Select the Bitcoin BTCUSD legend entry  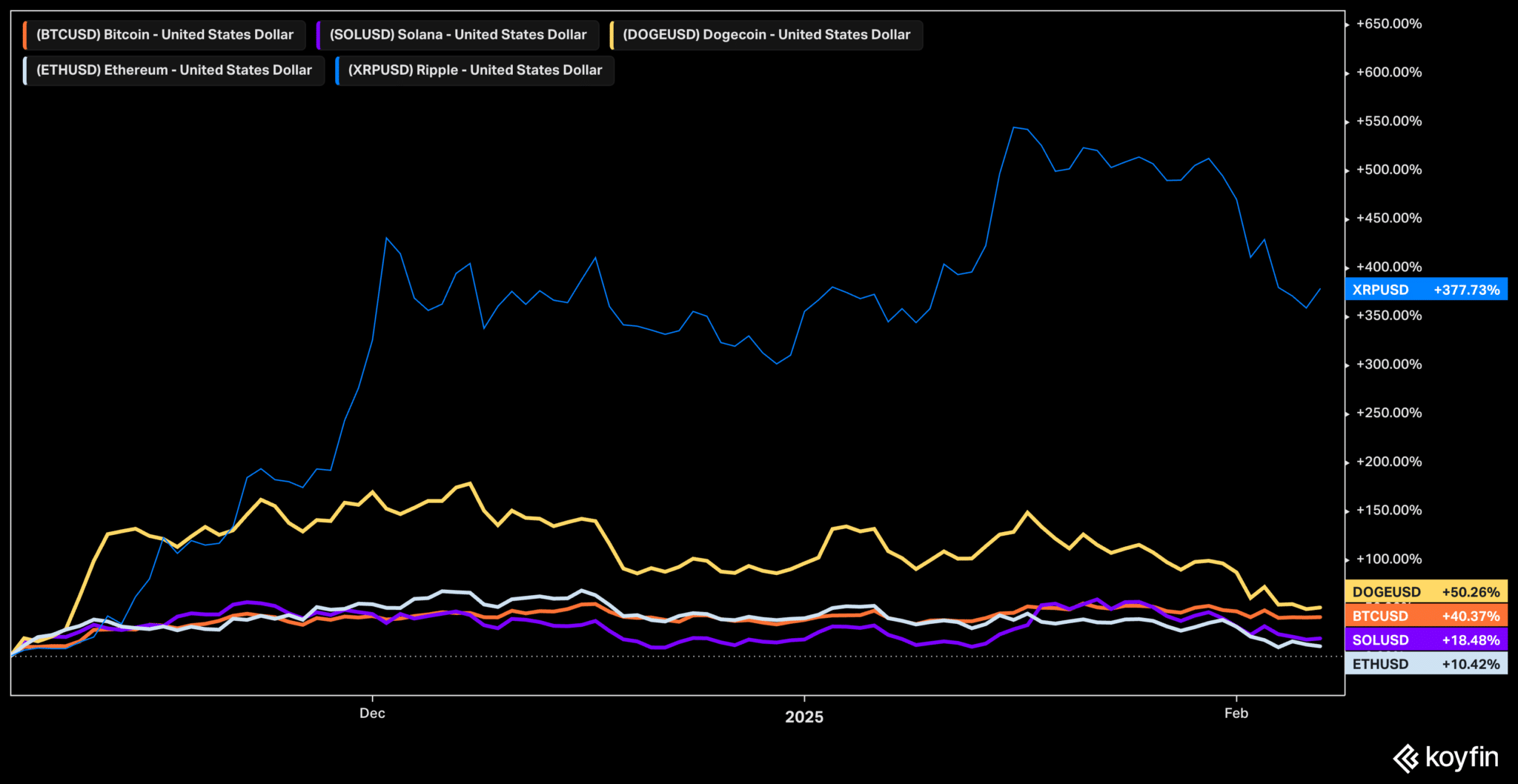pyautogui.click(x=165, y=35)
